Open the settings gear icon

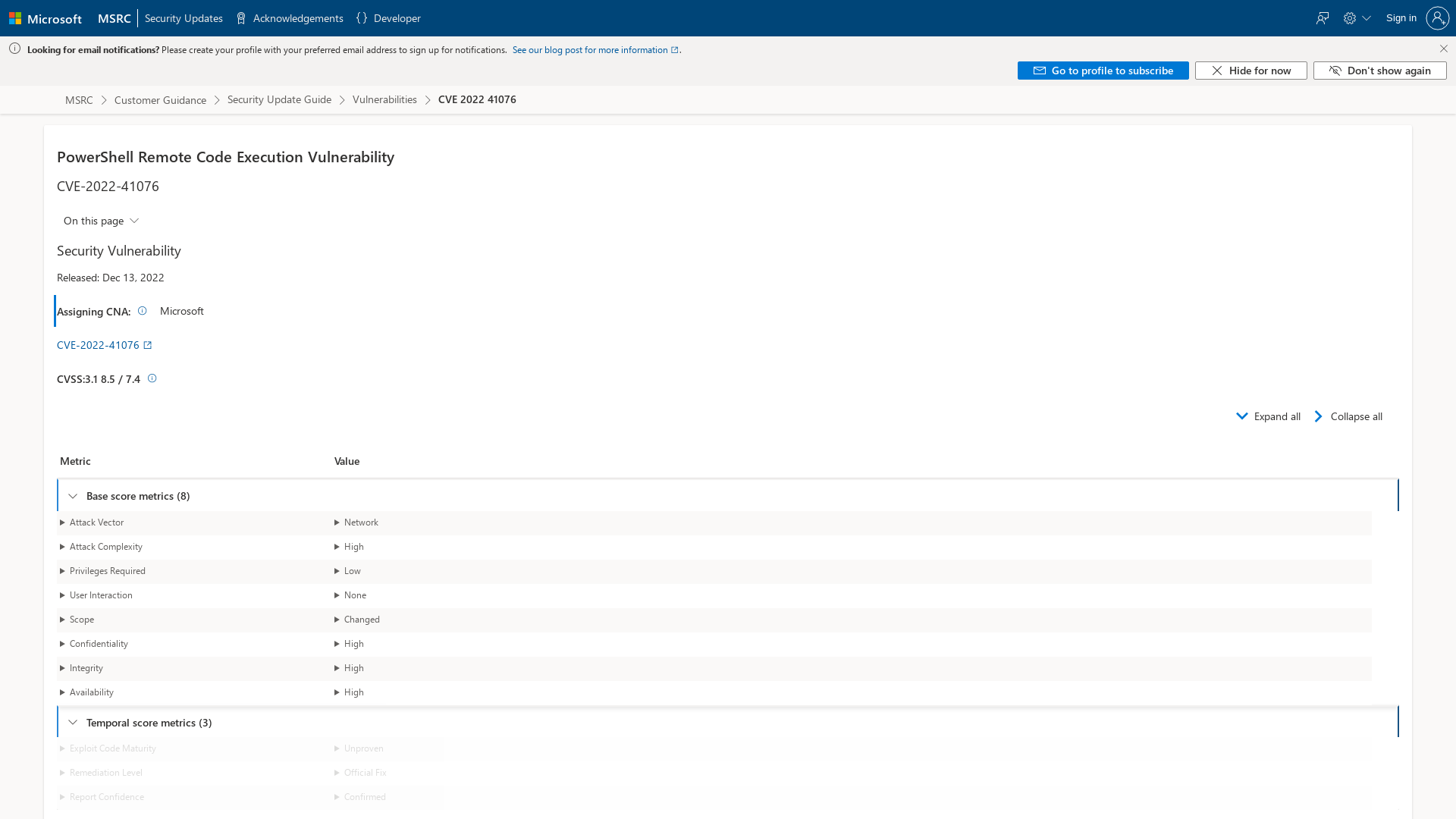(x=1350, y=18)
